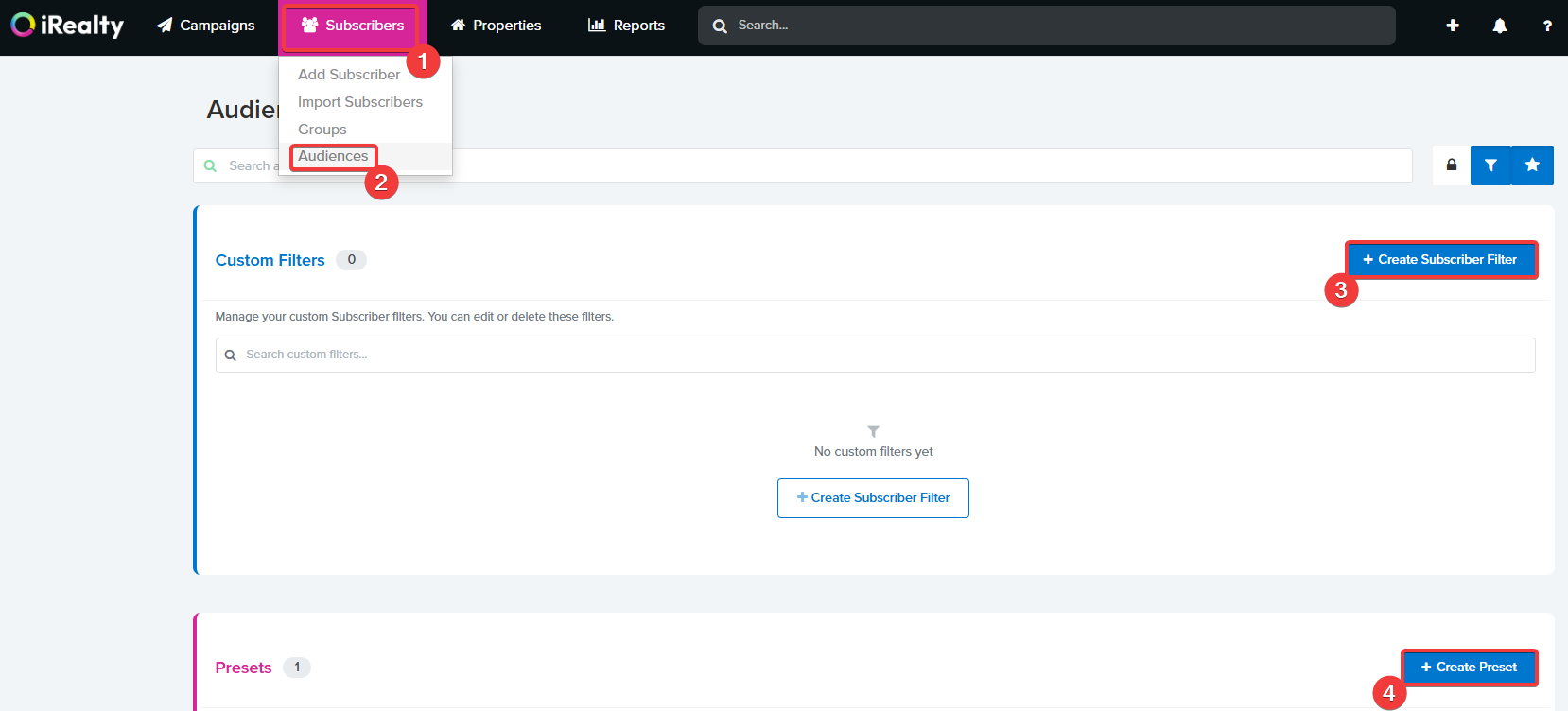The image size is (1568, 711).
Task: Click the Custom Filters count badge 0
Action: click(351, 260)
